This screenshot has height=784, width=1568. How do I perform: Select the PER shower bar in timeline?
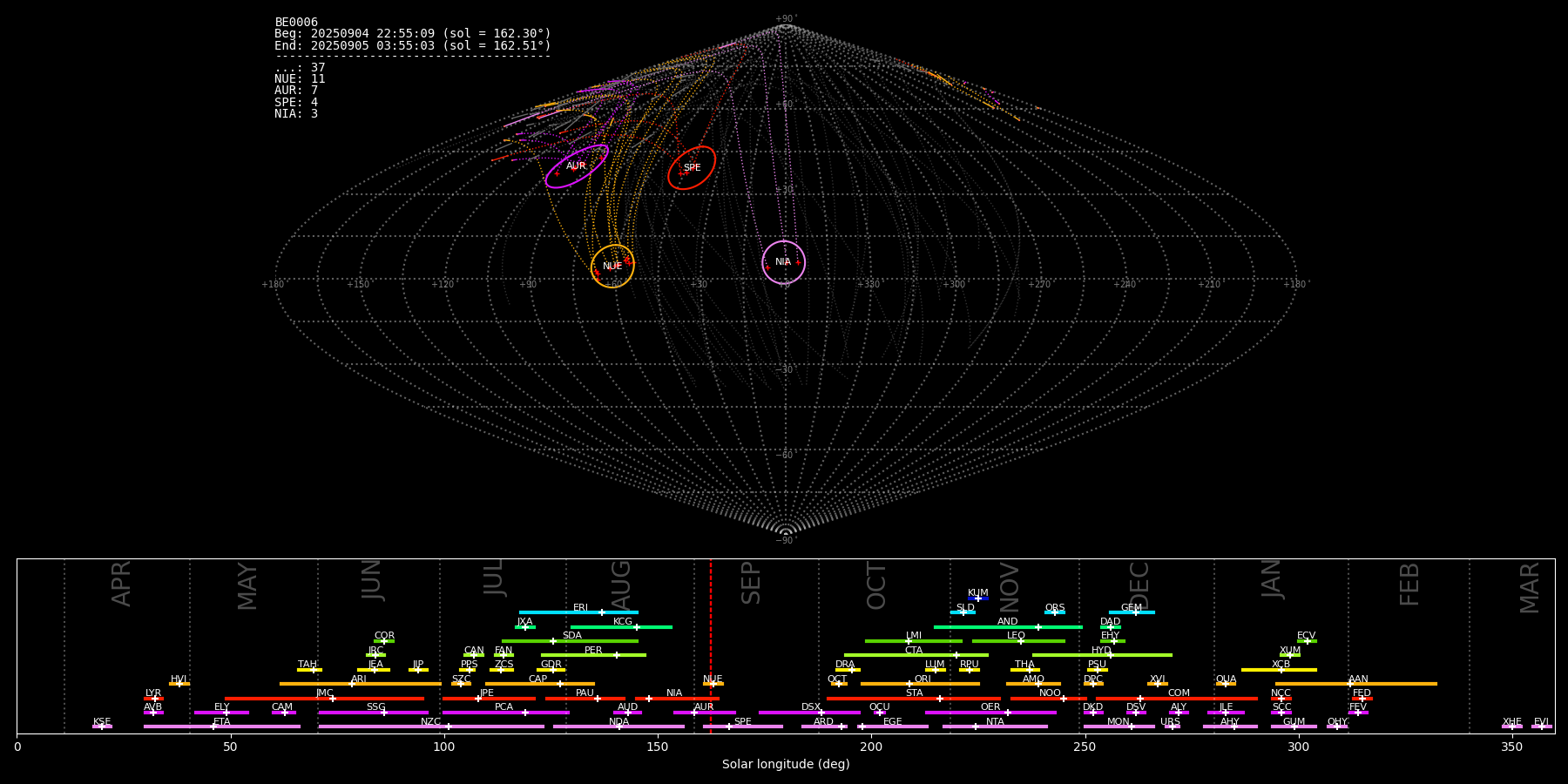pyautogui.click(x=593, y=655)
